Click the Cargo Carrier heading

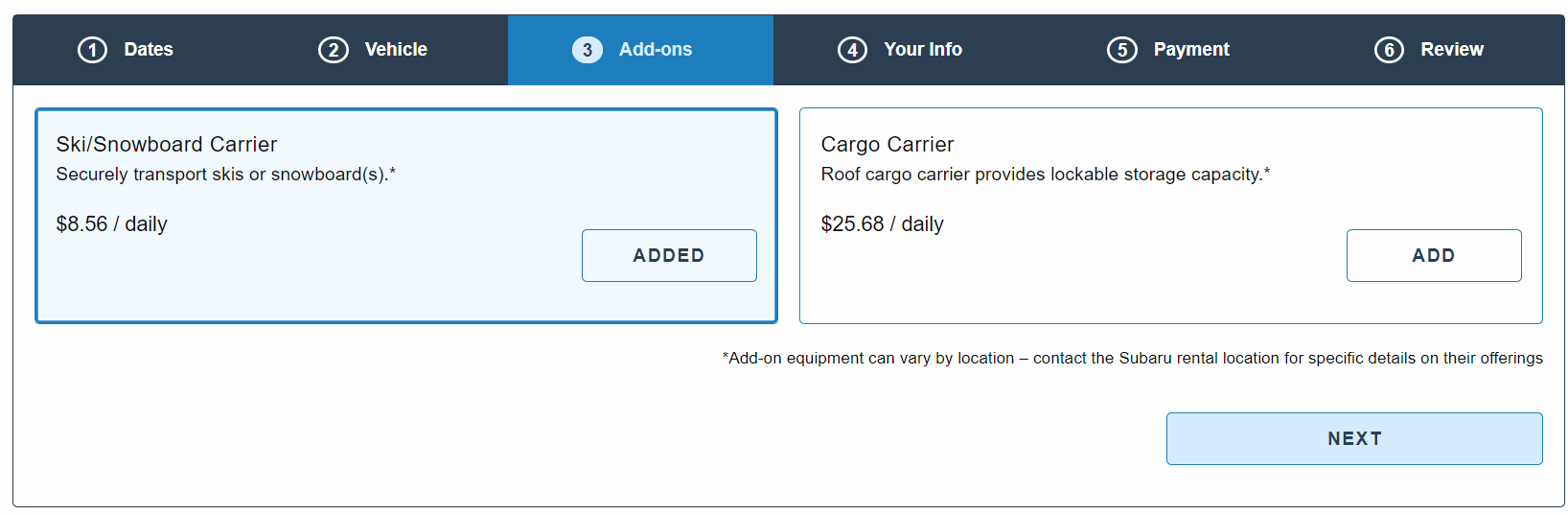click(888, 144)
